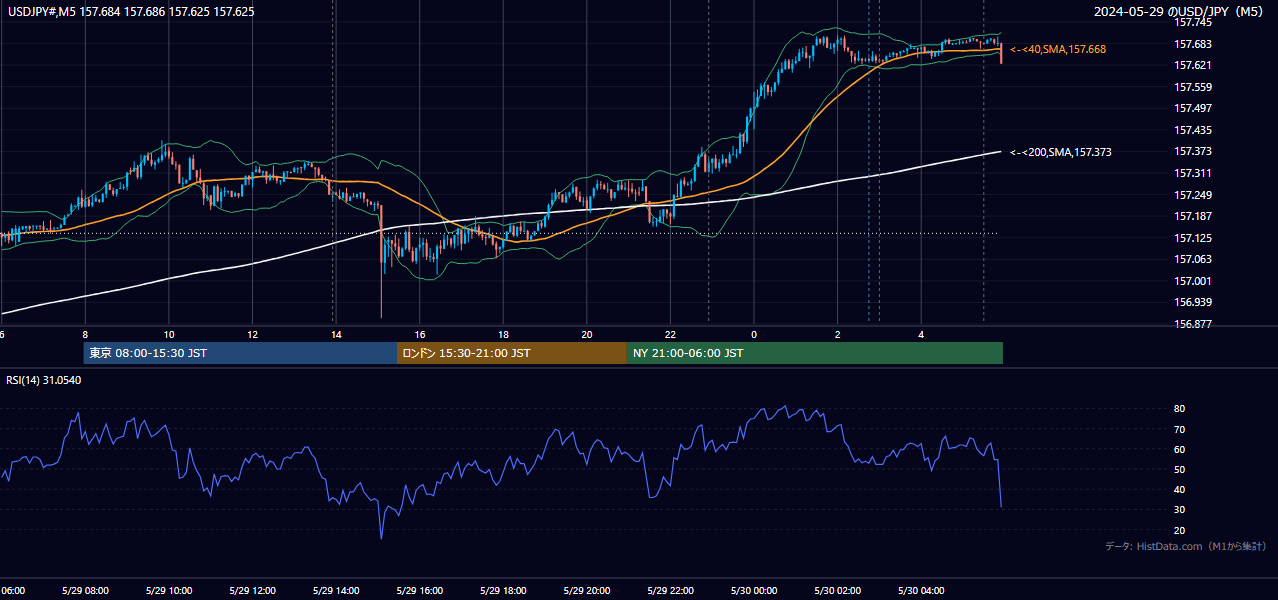Click the RSI scale value 80

point(1179,409)
